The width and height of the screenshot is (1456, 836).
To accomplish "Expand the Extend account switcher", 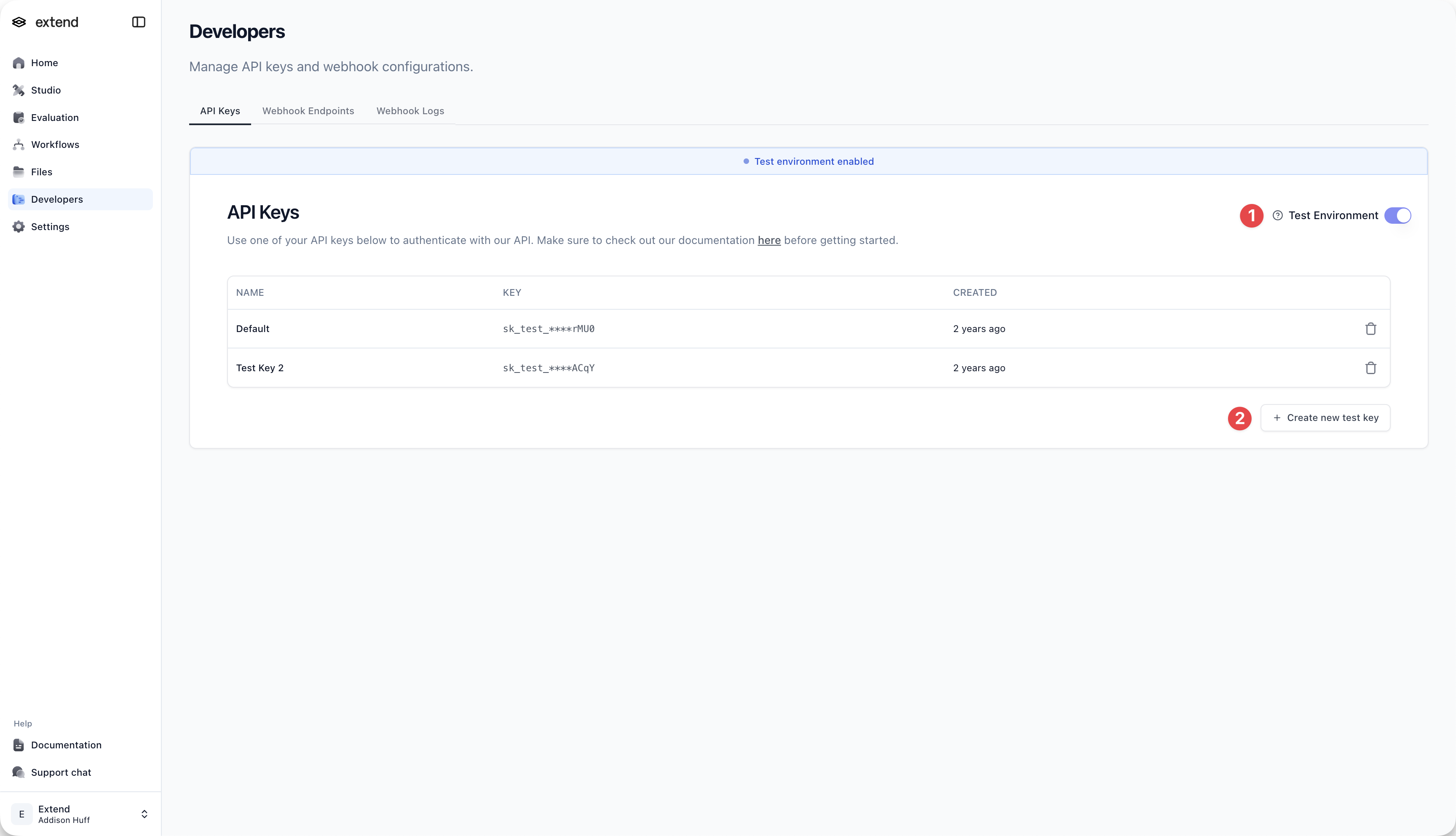I will pos(80,814).
